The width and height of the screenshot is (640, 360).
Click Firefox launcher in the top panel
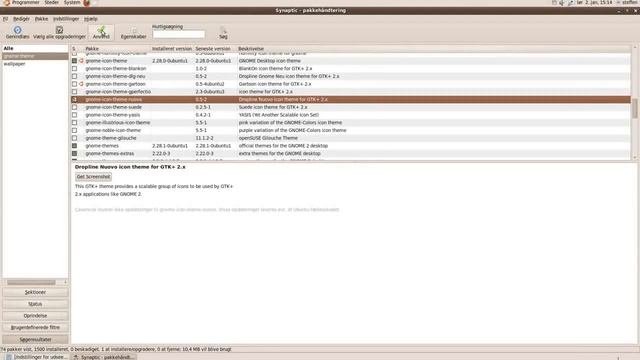tap(87, 2)
